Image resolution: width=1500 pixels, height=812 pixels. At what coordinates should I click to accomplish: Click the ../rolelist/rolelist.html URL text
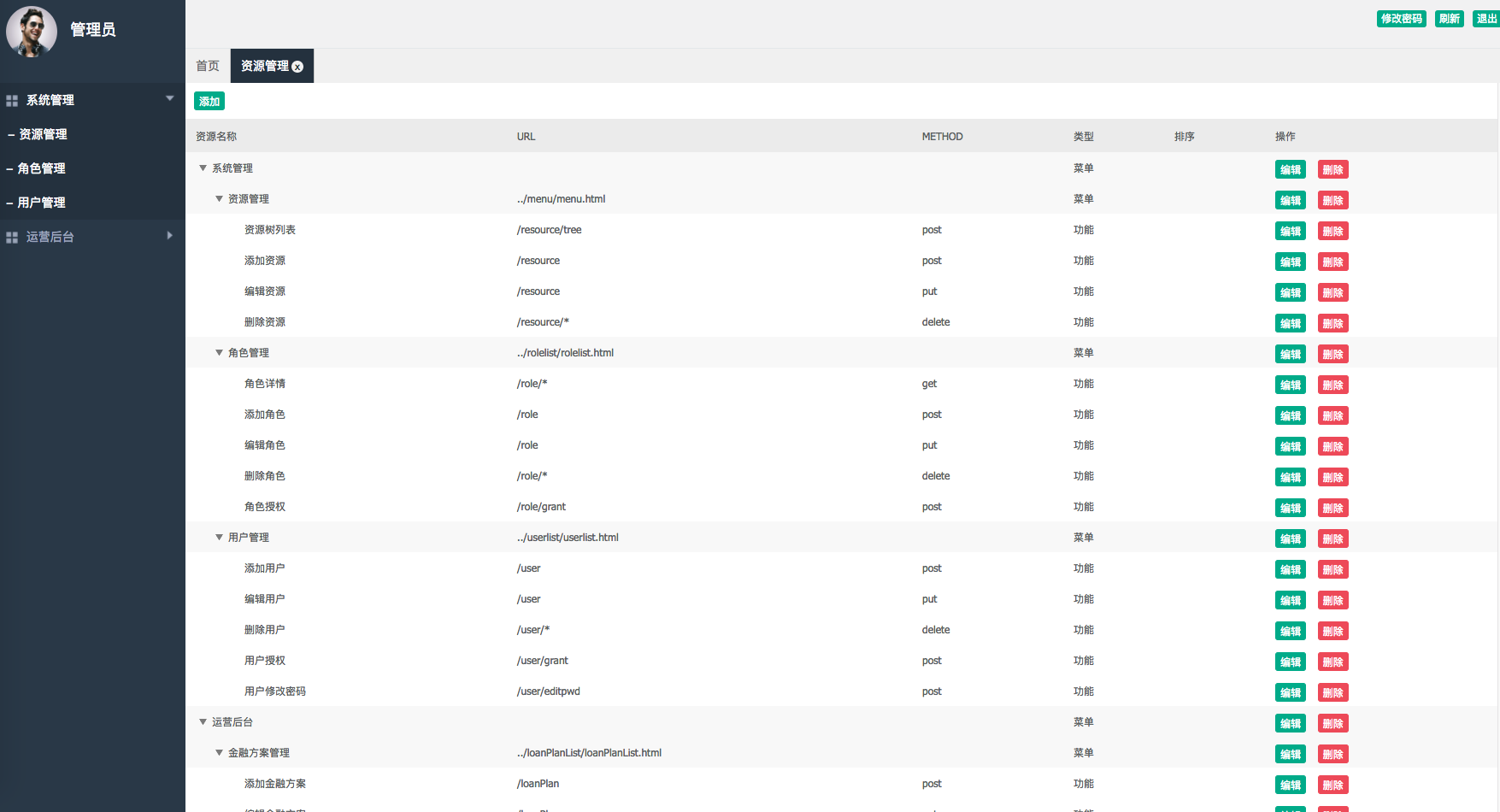pos(565,353)
